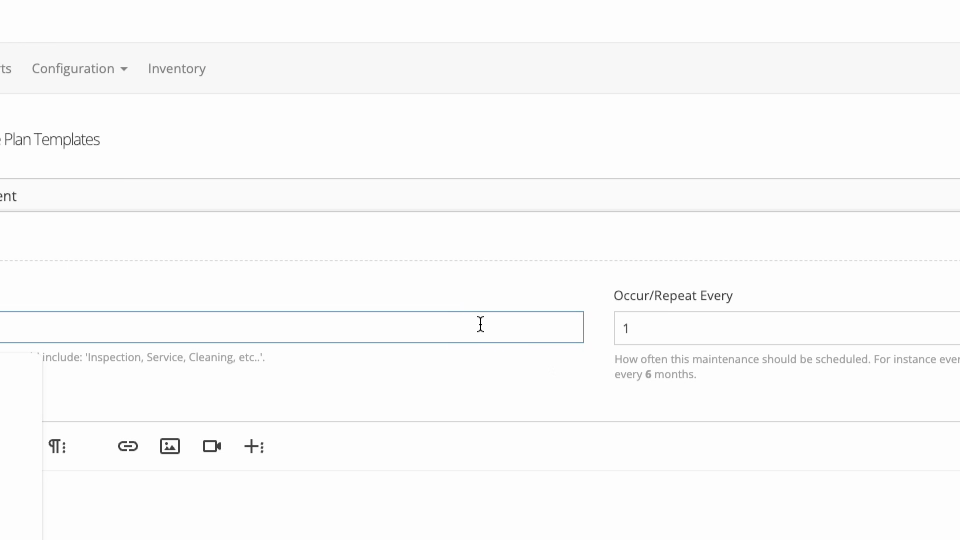960x540 pixels.
Task: Focus the Occur/Repeat Every input field
Action: point(787,328)
